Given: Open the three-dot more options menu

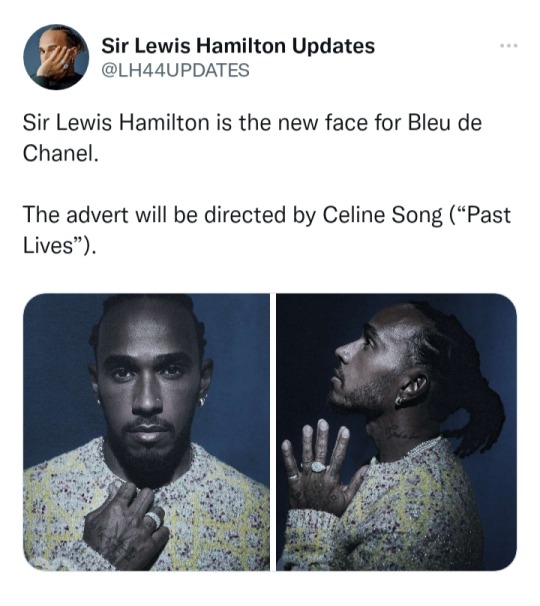Looking at the screenshot, I should (508, 46).
